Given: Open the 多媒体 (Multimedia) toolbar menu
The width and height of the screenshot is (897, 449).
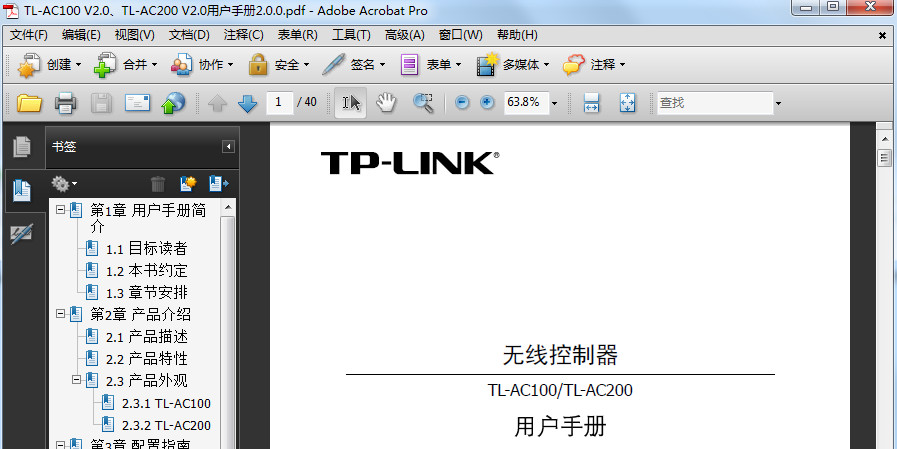Looking at the screenshot, I should (513, 65).
